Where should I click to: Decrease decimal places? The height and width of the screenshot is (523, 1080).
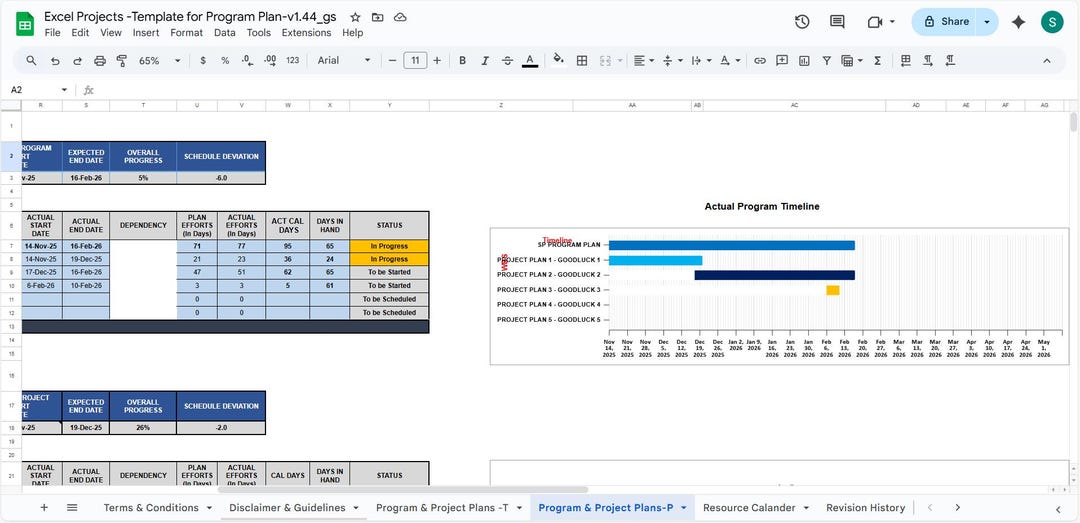pos(247,61)
